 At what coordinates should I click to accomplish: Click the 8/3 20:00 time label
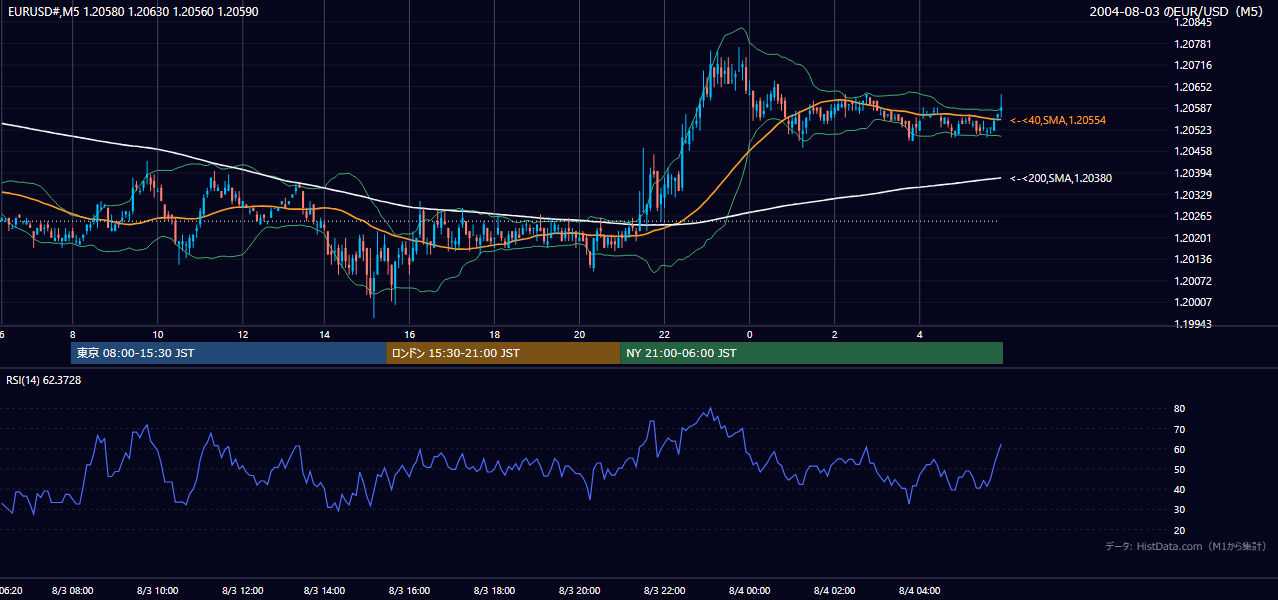coord(580,591)
